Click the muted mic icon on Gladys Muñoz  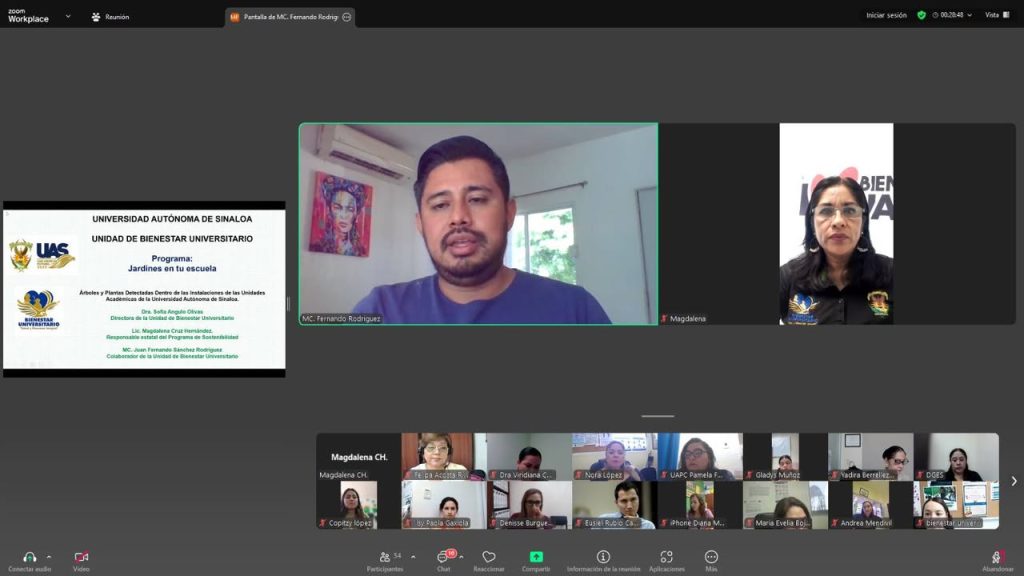coord(749,475)
